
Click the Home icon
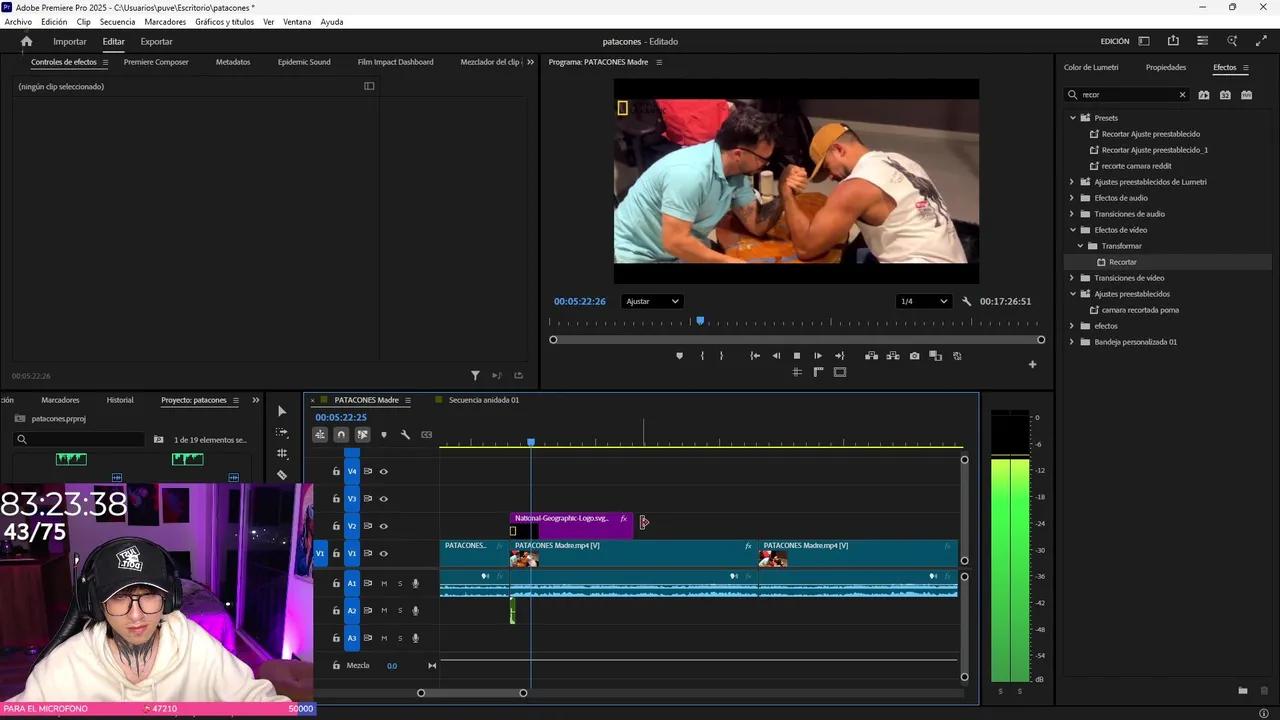click(x=27, y=41)
